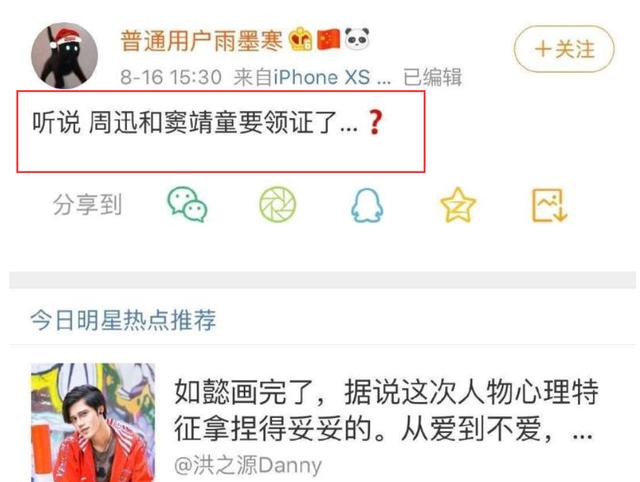
Task: Share to WeChat Moments aperture icon
Action: 278,204
